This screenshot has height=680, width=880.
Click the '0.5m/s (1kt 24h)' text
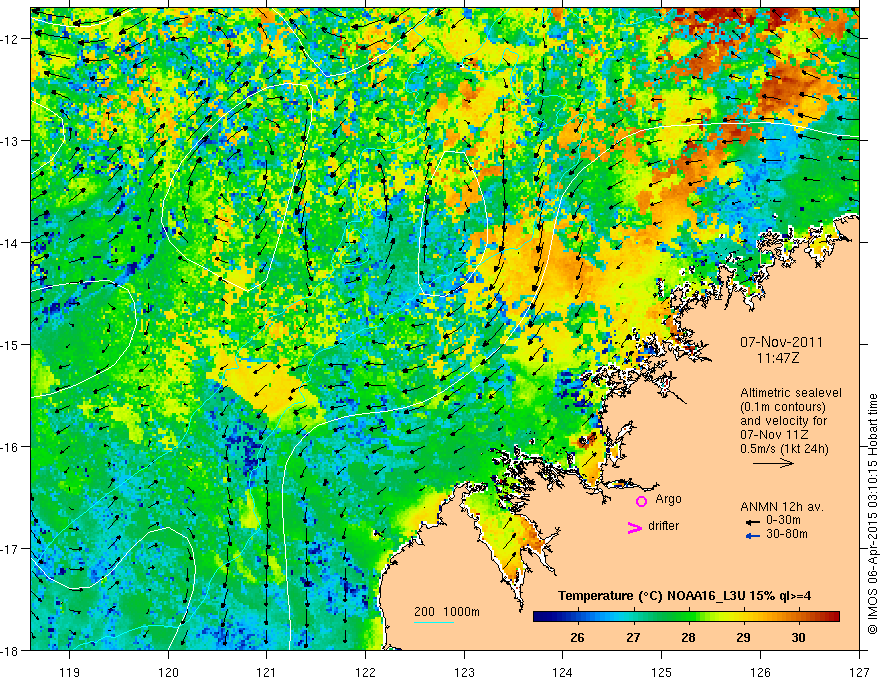tap(784, 449)
